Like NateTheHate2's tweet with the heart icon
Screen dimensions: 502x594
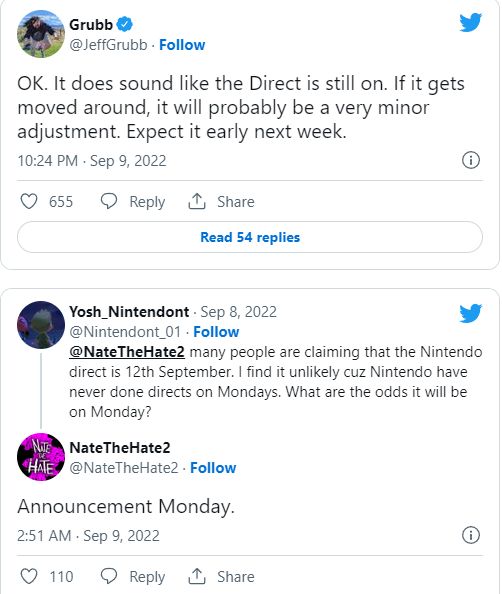pyautogui.click(x=28, y=576)
